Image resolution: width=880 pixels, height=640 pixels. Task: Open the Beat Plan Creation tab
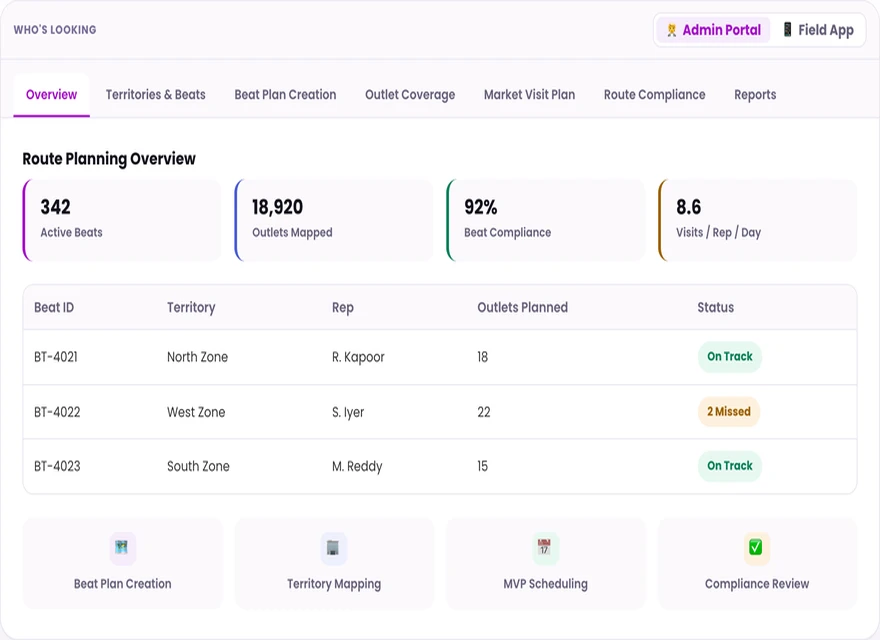click(285, 95)
